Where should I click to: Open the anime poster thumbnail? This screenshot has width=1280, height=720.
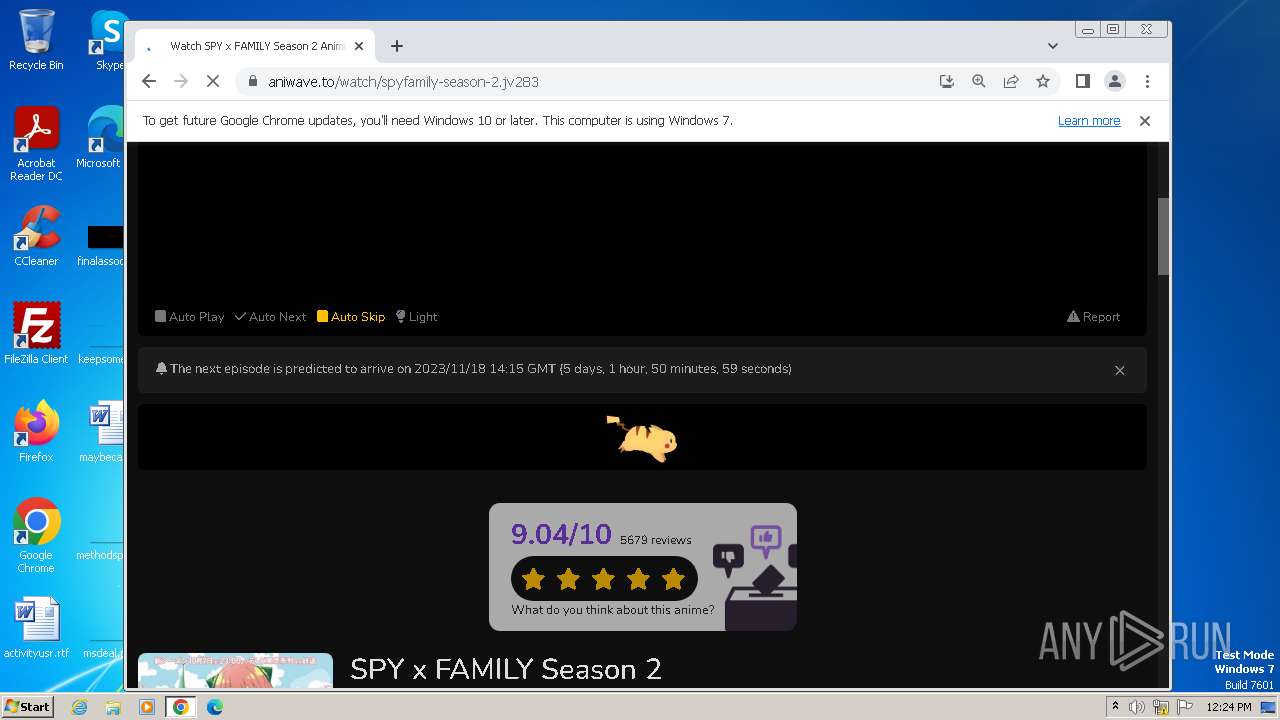pos(235,671)
